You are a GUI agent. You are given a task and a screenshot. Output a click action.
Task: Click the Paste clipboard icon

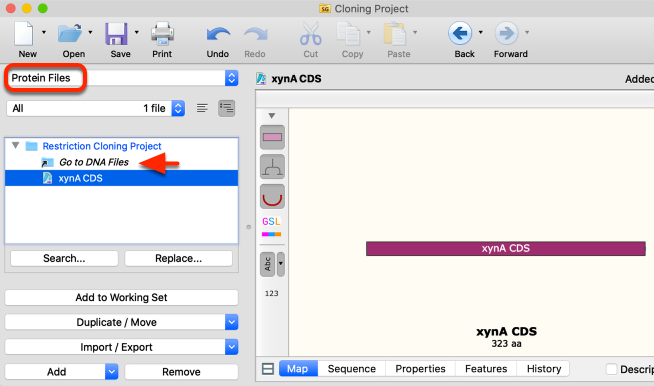(x=395, y=33)
